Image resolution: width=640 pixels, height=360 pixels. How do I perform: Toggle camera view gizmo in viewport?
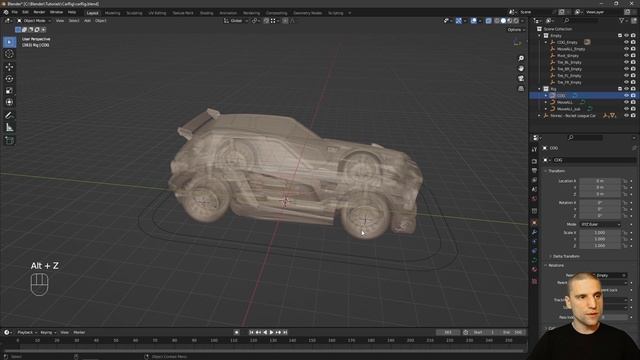[521, 78]
